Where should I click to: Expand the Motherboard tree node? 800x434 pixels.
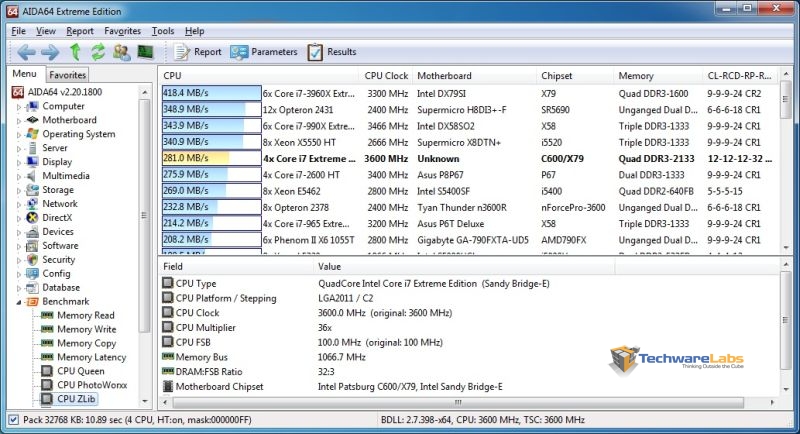coord(19,120)
